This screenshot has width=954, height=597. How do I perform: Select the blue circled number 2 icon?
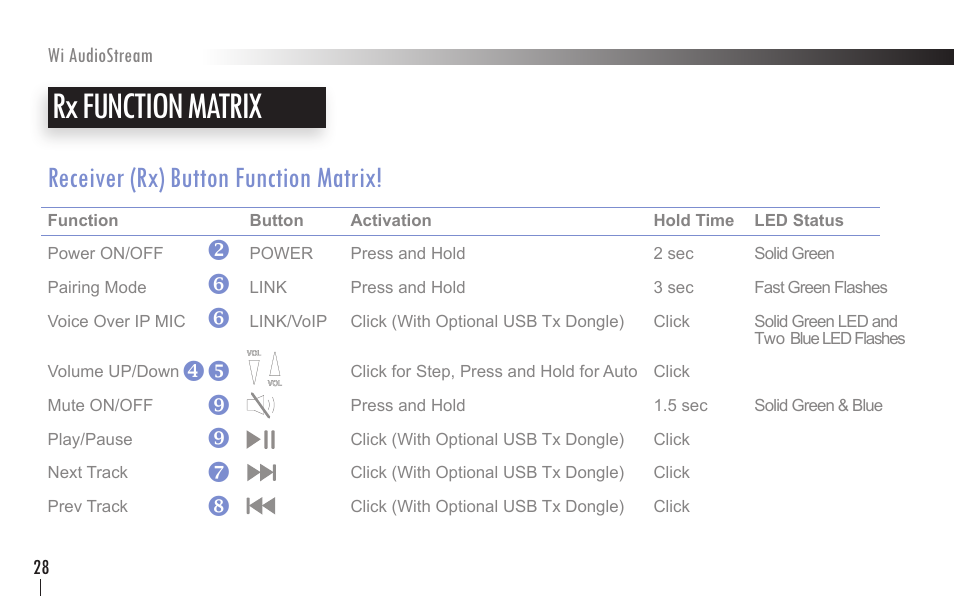click(x=218, y=250)
